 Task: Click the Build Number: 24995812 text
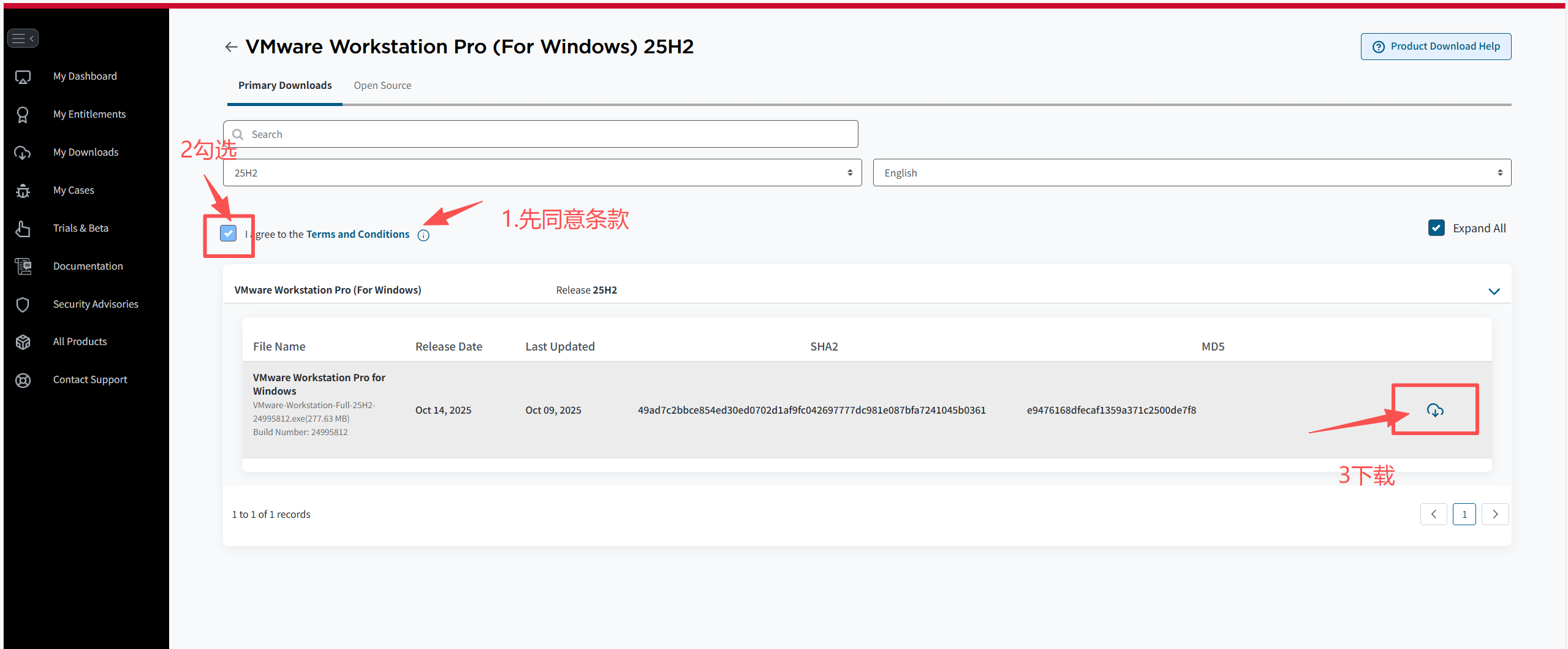(300, 432)
